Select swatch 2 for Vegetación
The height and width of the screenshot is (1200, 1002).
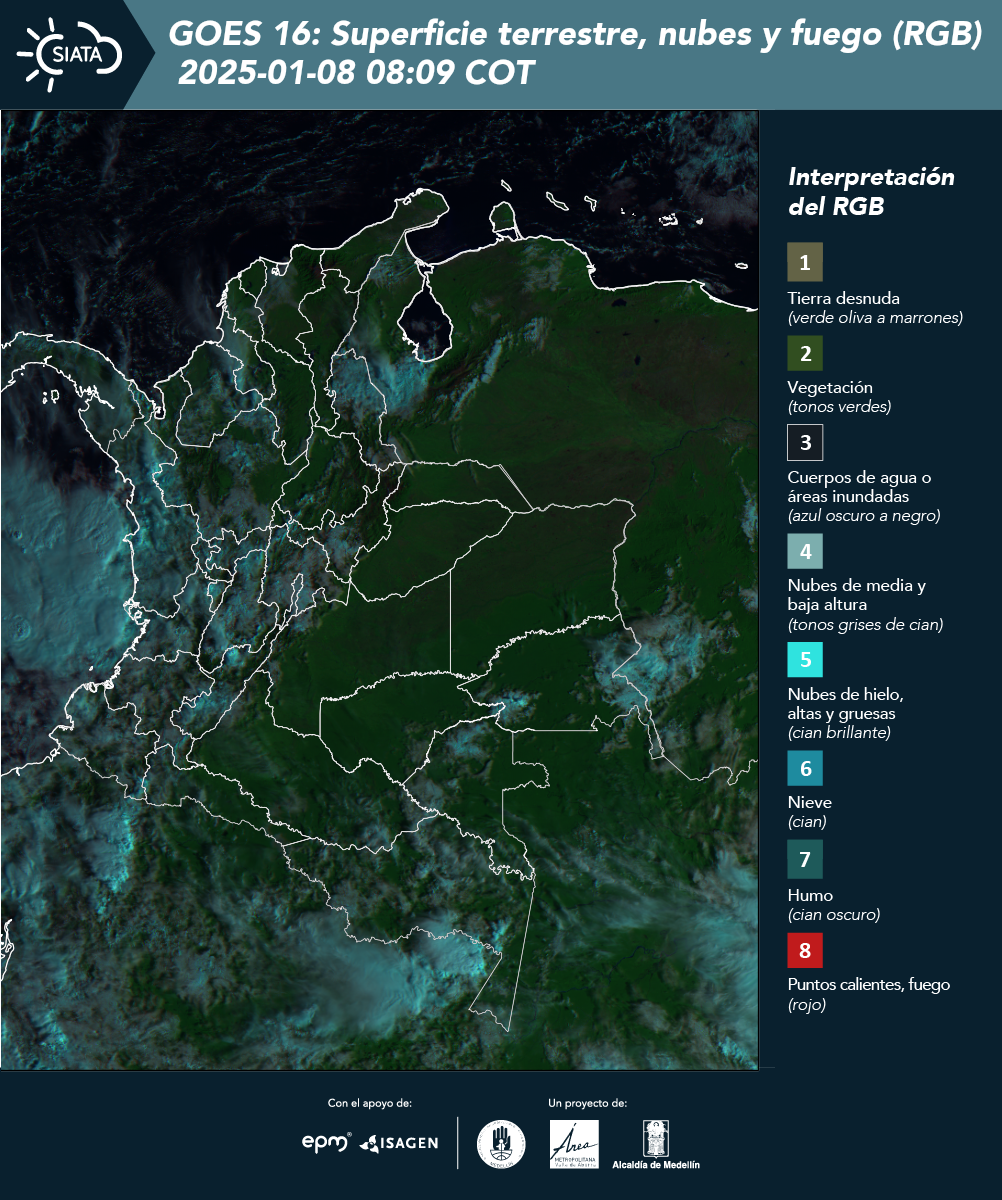tap(805, 353)
